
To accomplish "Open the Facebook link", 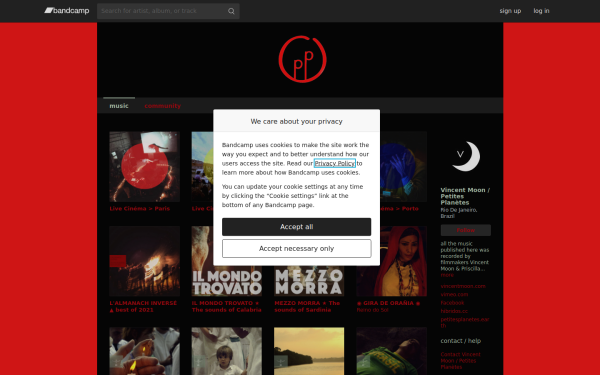I will pyautogui.click(x=452, y=303).
